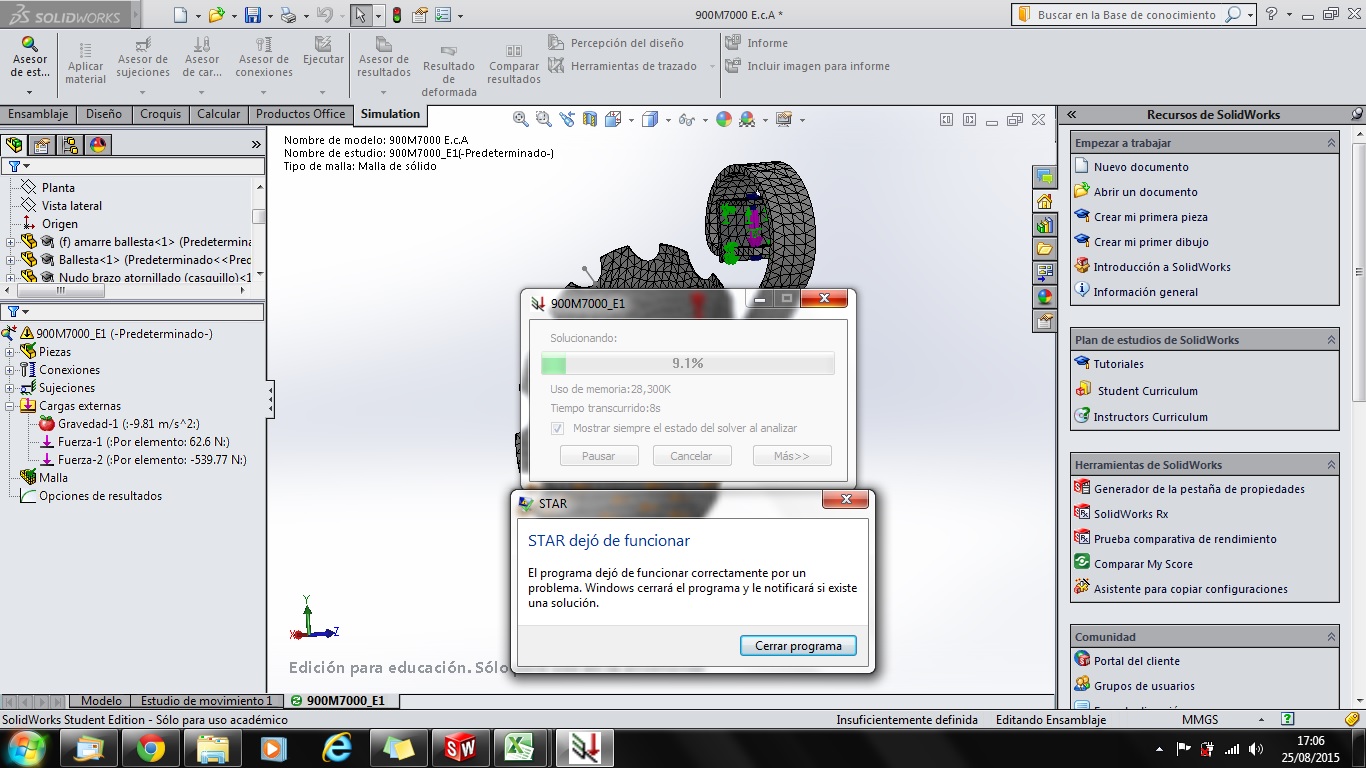Click the Percepción del diseño tool
This screenshot has height=768, width=1366.
click(x=616, y=43)
